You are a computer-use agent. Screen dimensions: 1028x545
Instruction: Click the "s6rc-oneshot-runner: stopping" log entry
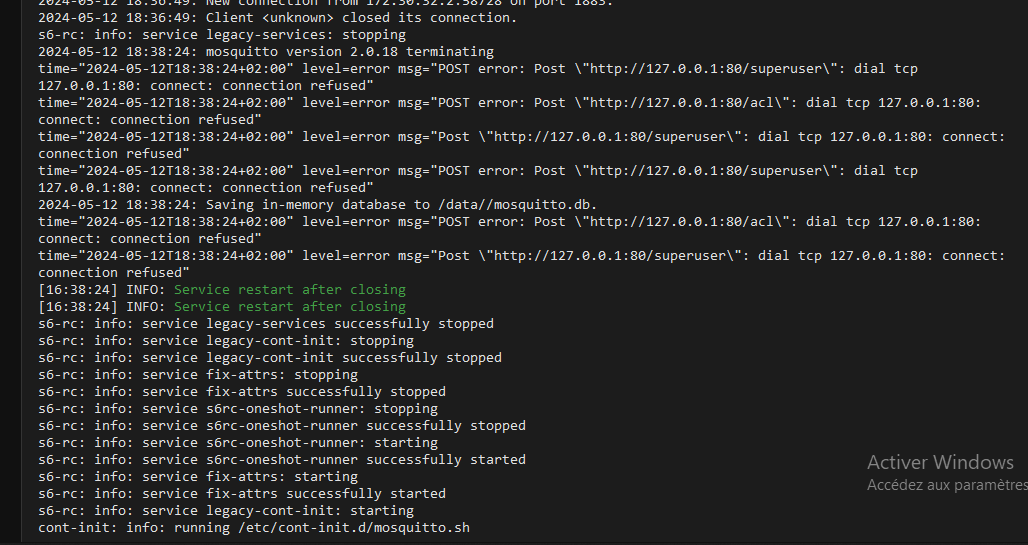[238, 409]
